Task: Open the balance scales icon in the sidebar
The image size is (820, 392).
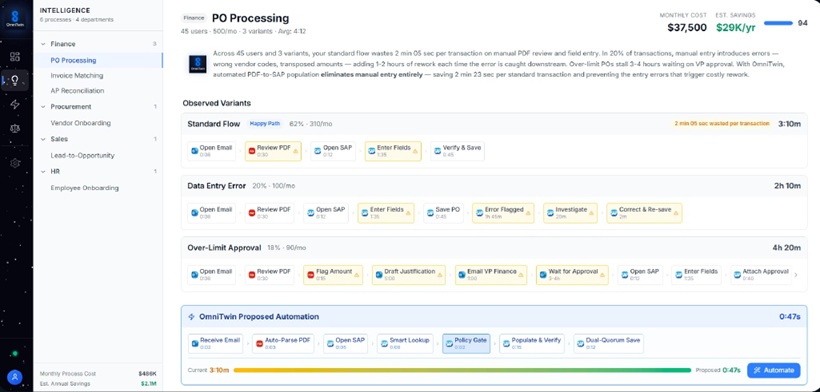Action: click(x=15, y=129)
